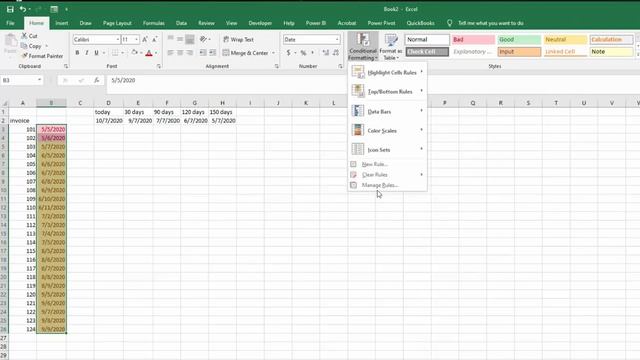Click the Name Box showing B3
This screenshot has height=360, width=640.
point(22,80)
